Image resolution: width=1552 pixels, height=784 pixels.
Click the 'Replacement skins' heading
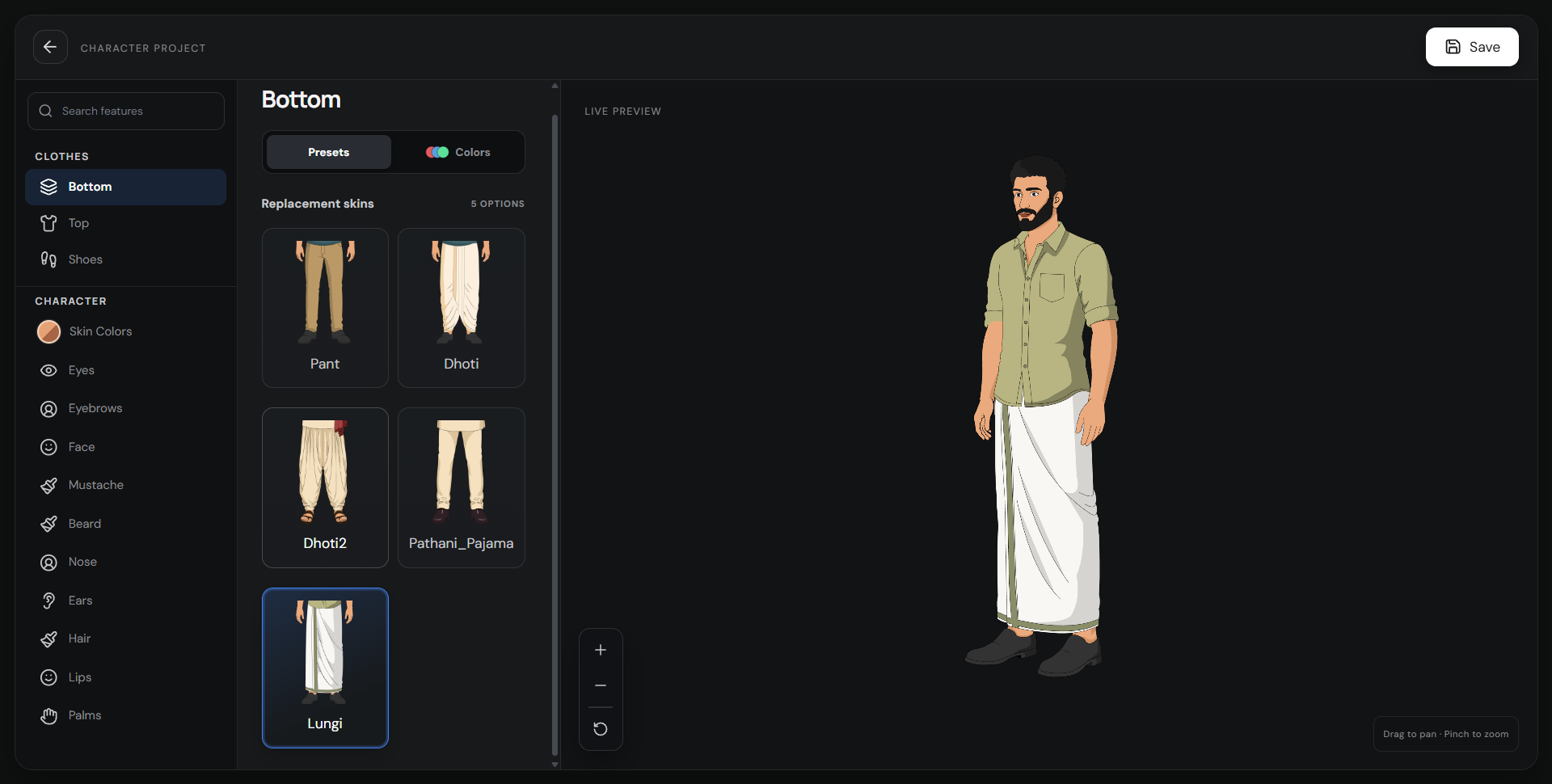[x=318, y=204]
